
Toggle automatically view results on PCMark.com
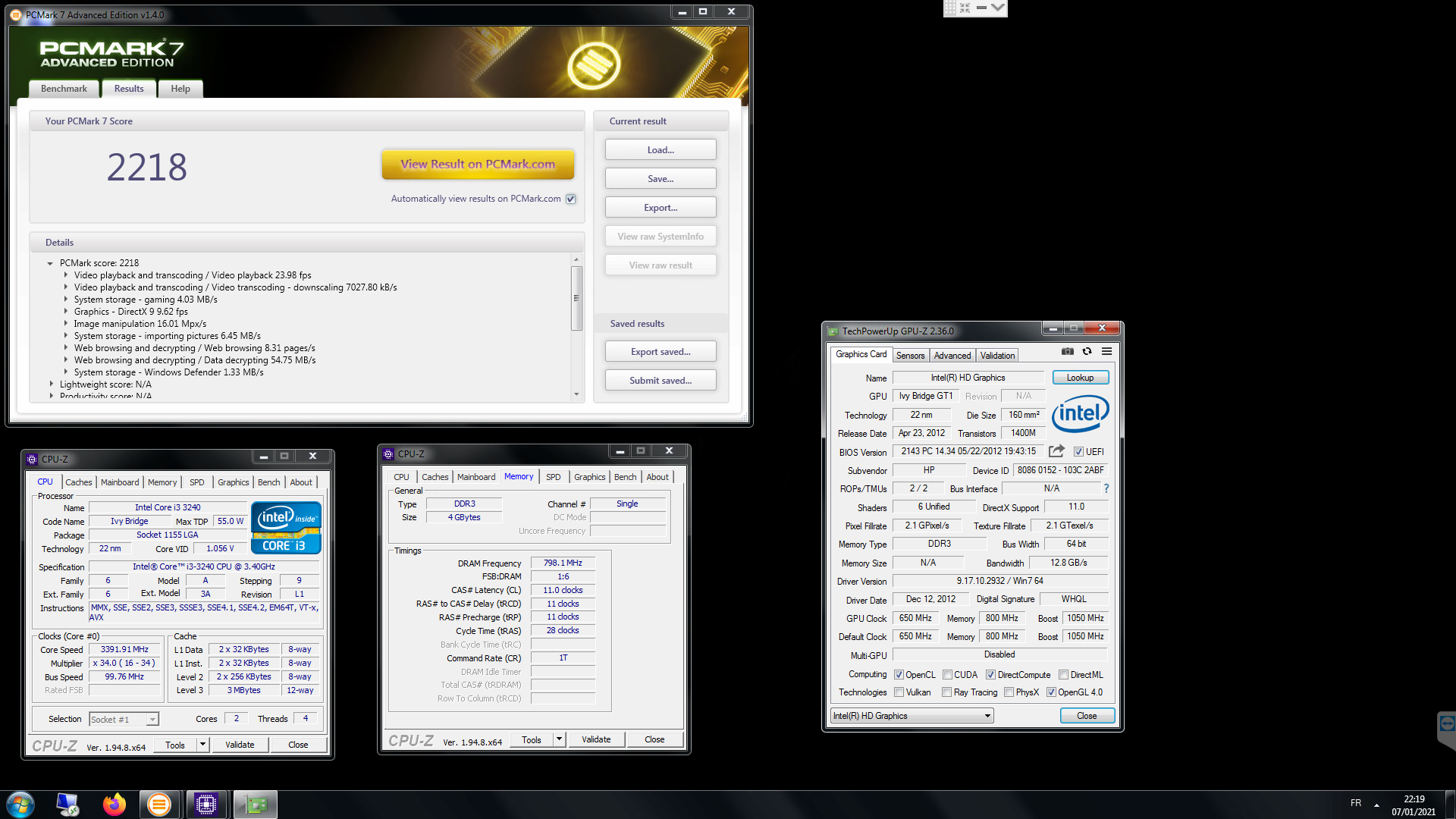point(571,199)
